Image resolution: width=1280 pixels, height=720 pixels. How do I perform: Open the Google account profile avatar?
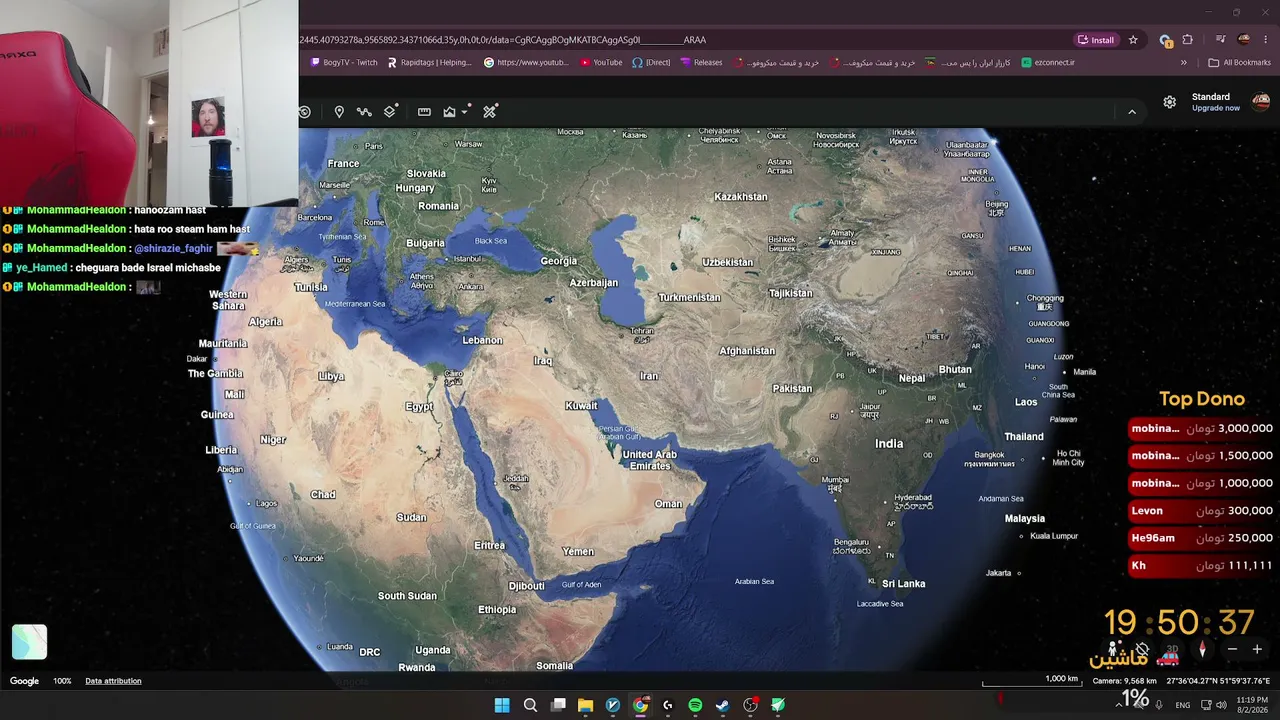coord(1261,102)
